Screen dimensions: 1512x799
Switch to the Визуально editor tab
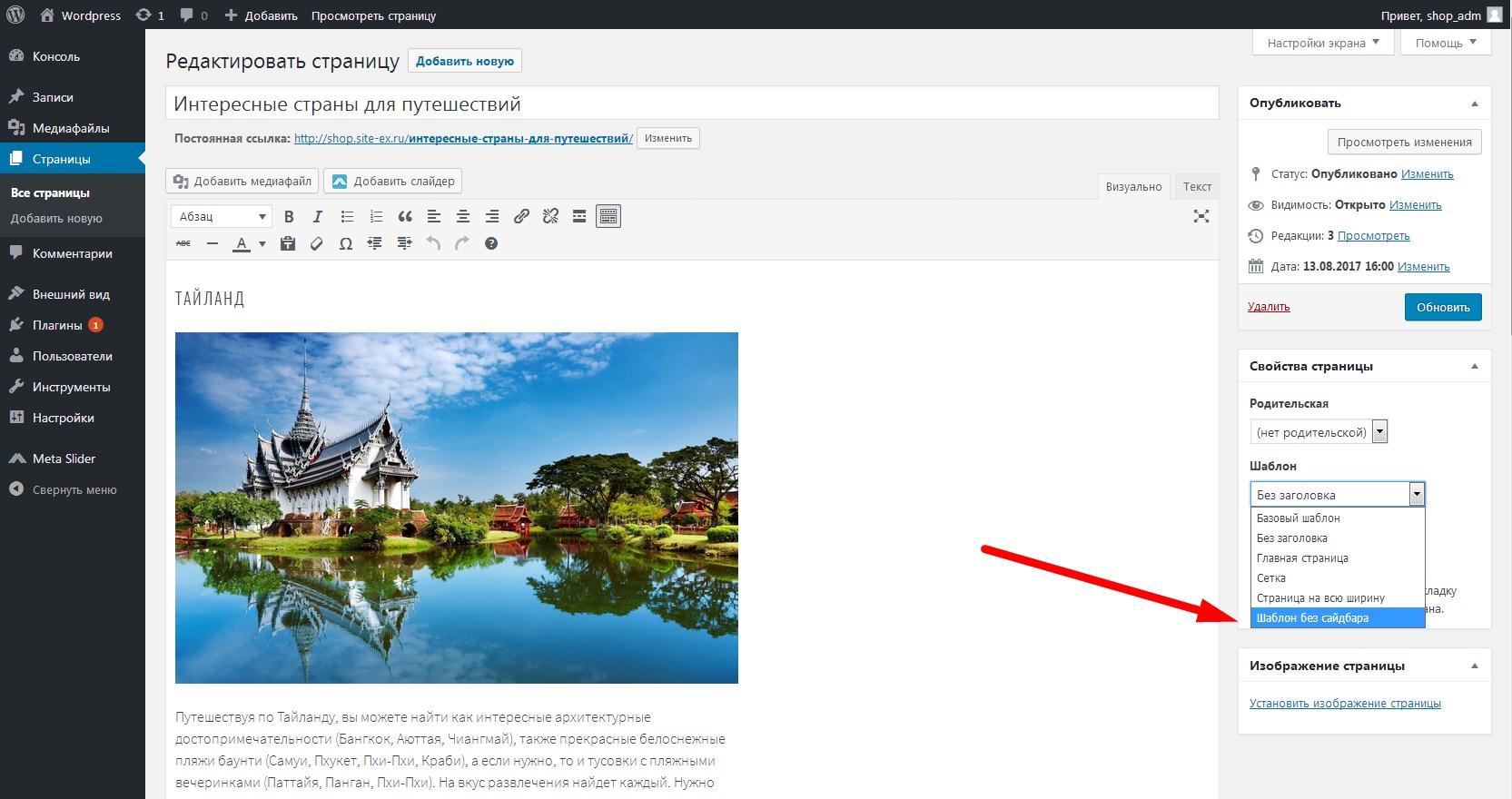click(1133, 186)
